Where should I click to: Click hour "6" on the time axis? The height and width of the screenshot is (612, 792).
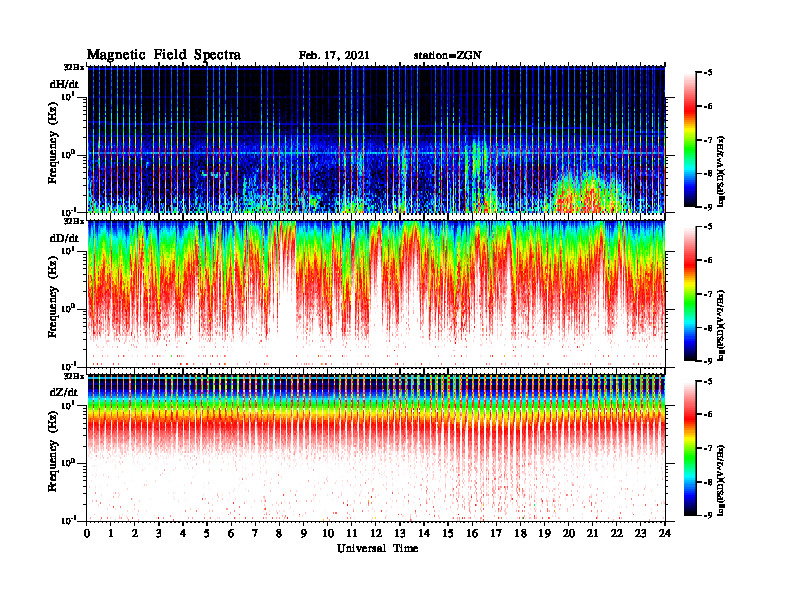tap(231, 533)
